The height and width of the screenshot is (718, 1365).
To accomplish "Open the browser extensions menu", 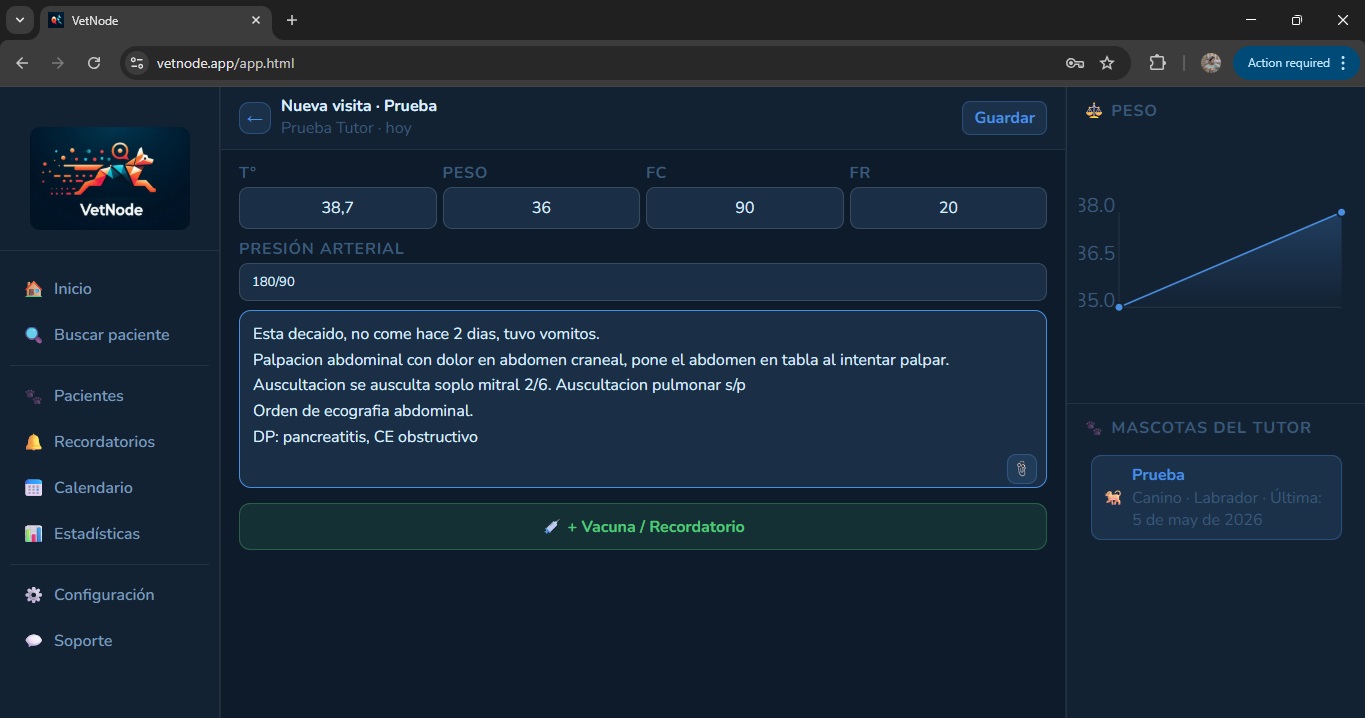I will (x=1157, y=63).
